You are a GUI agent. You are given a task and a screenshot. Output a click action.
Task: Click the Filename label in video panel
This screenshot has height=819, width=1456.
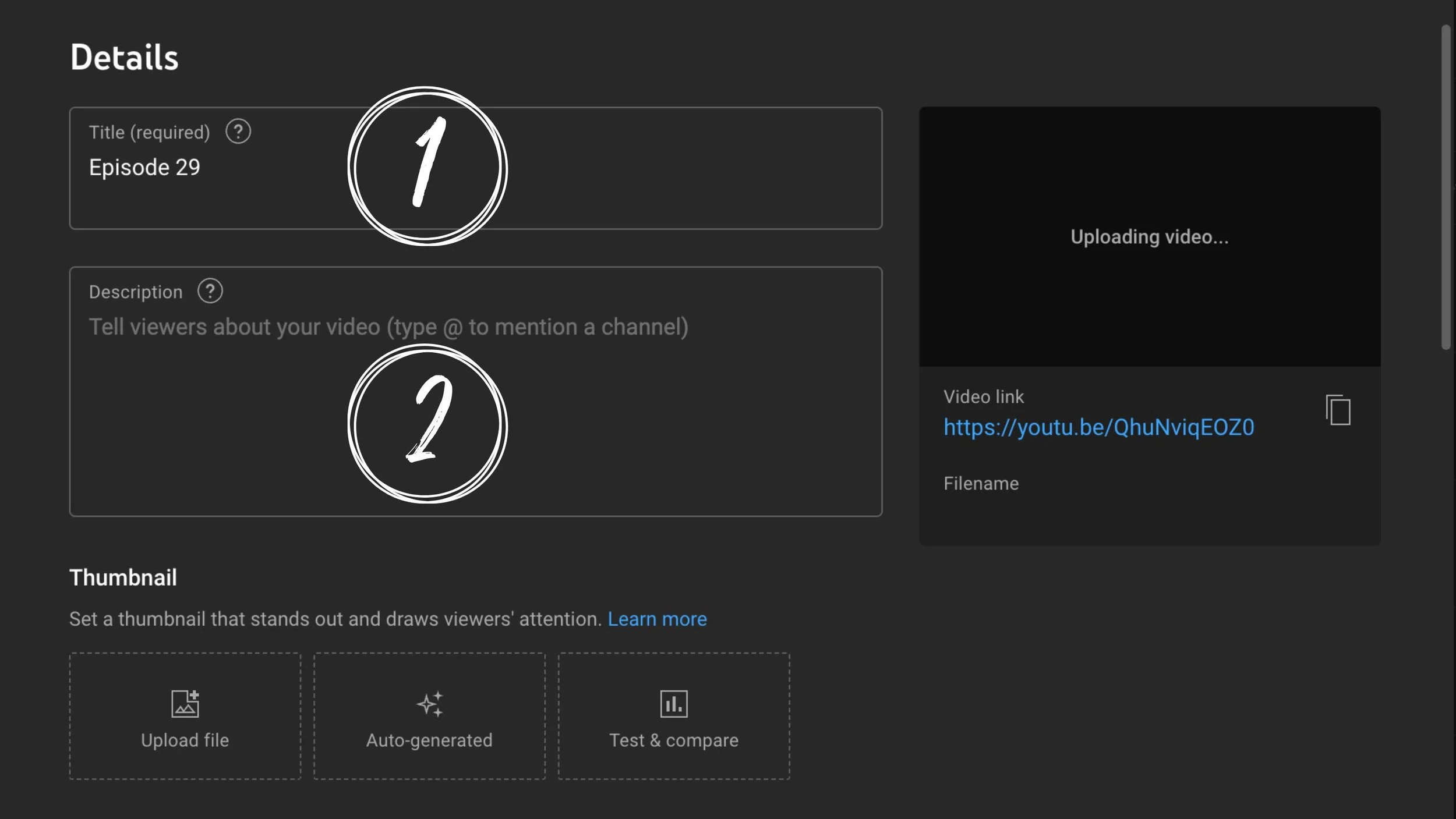click(981, 484)
